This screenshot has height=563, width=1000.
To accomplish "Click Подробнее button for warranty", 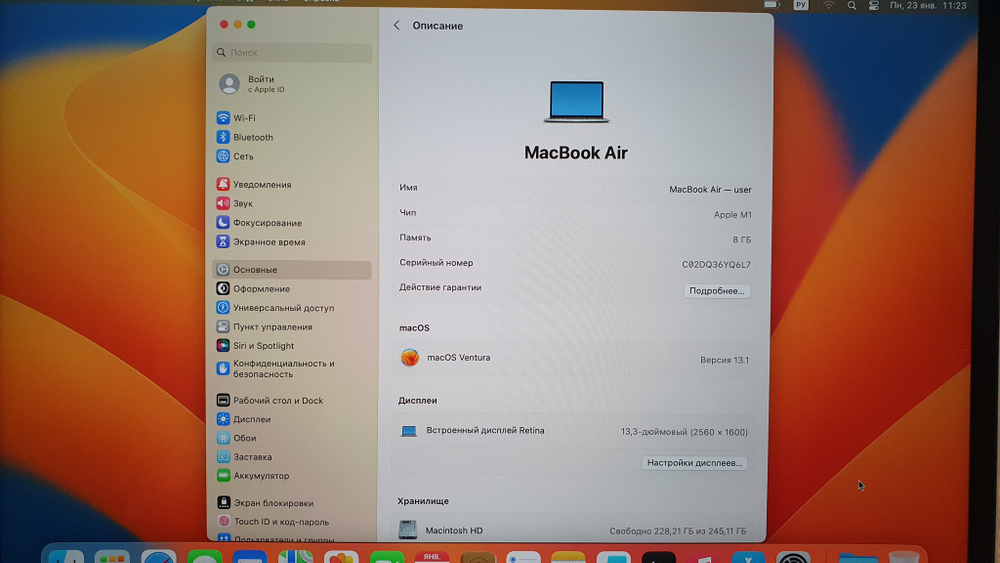I will [x=717, y=291].
